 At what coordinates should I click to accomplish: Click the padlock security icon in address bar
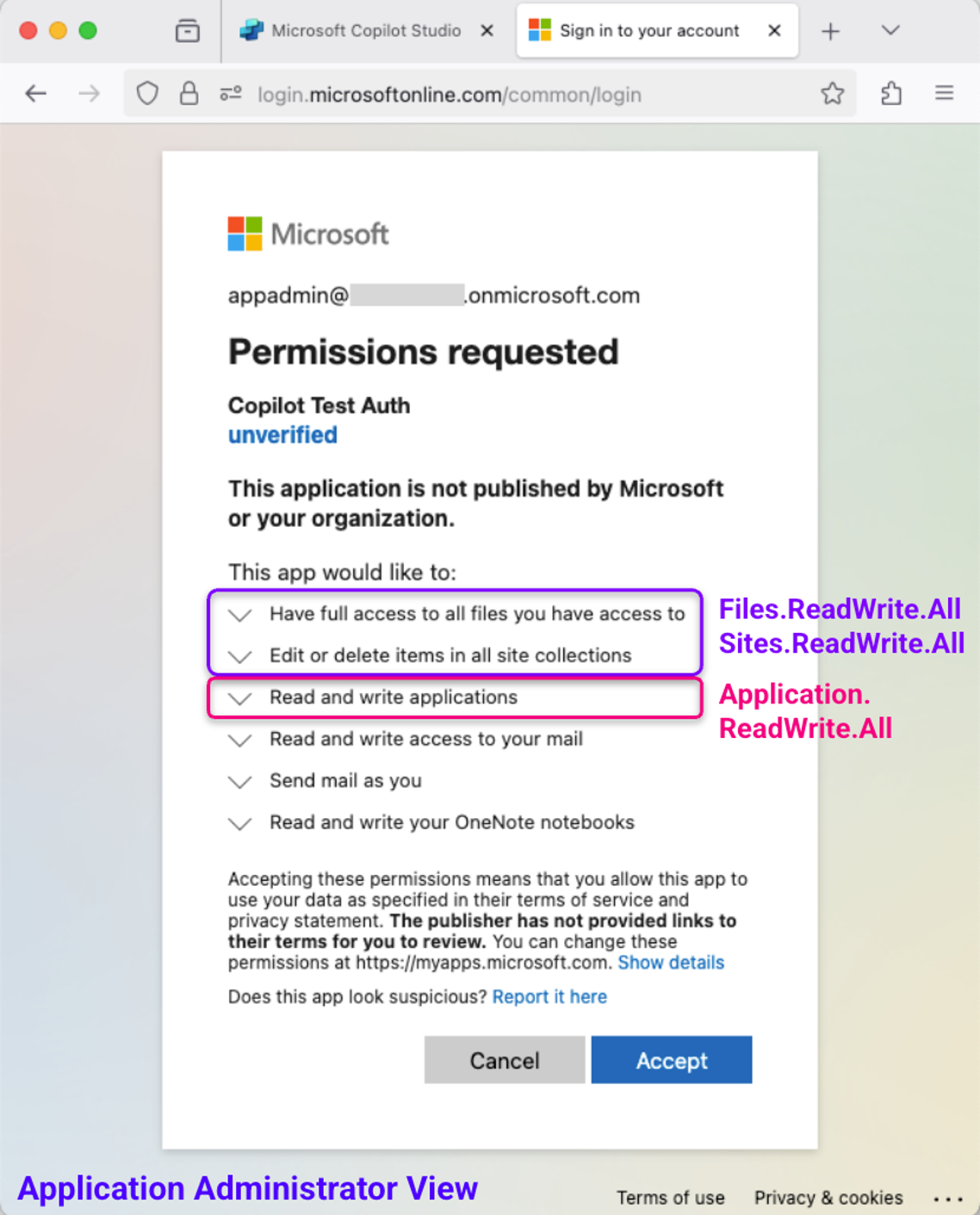189,93
